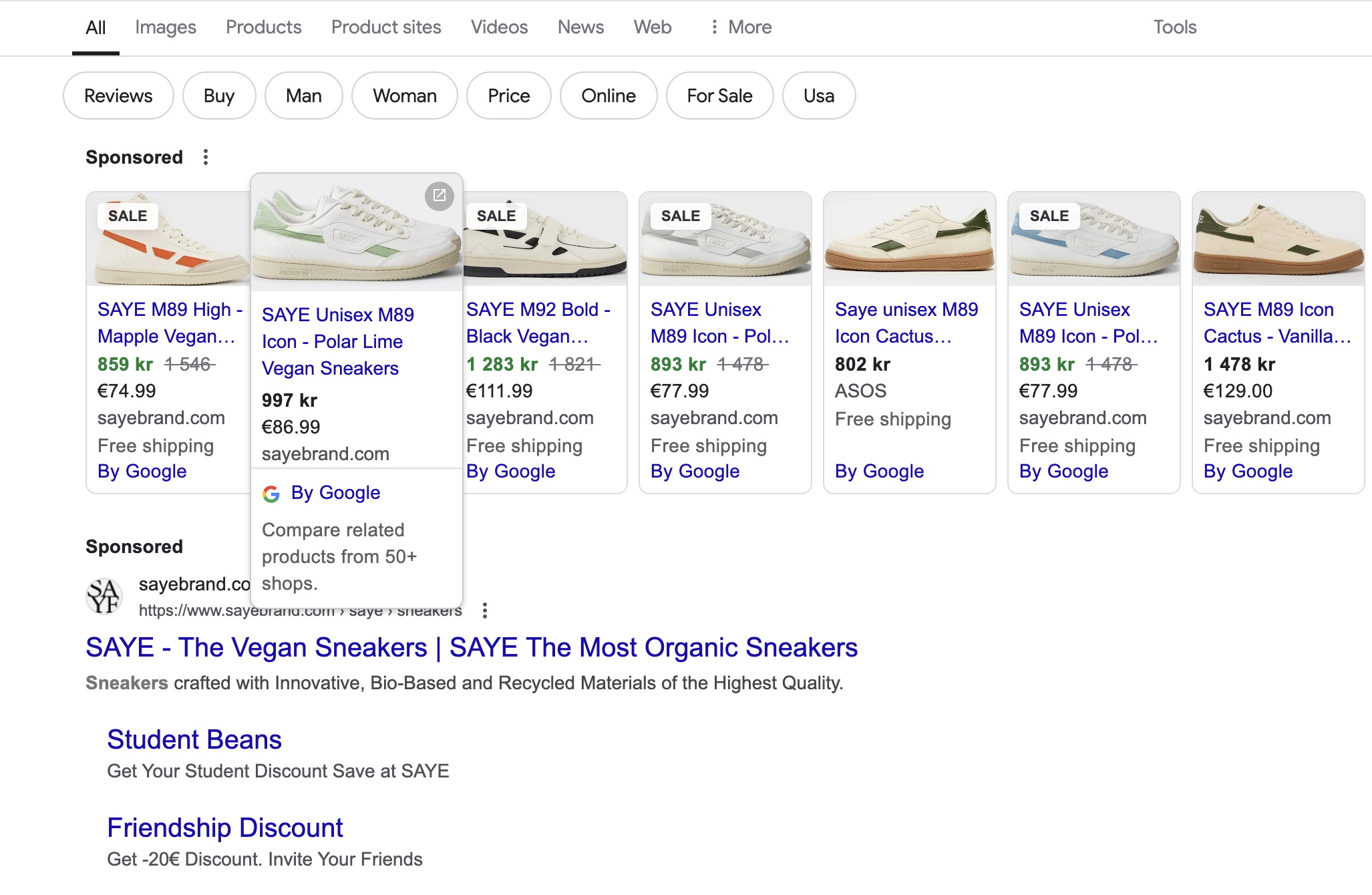This screenshot has height=895, width=1372.
Task: Switch to the Product sites tab
Action: click(x=386, y=27)
